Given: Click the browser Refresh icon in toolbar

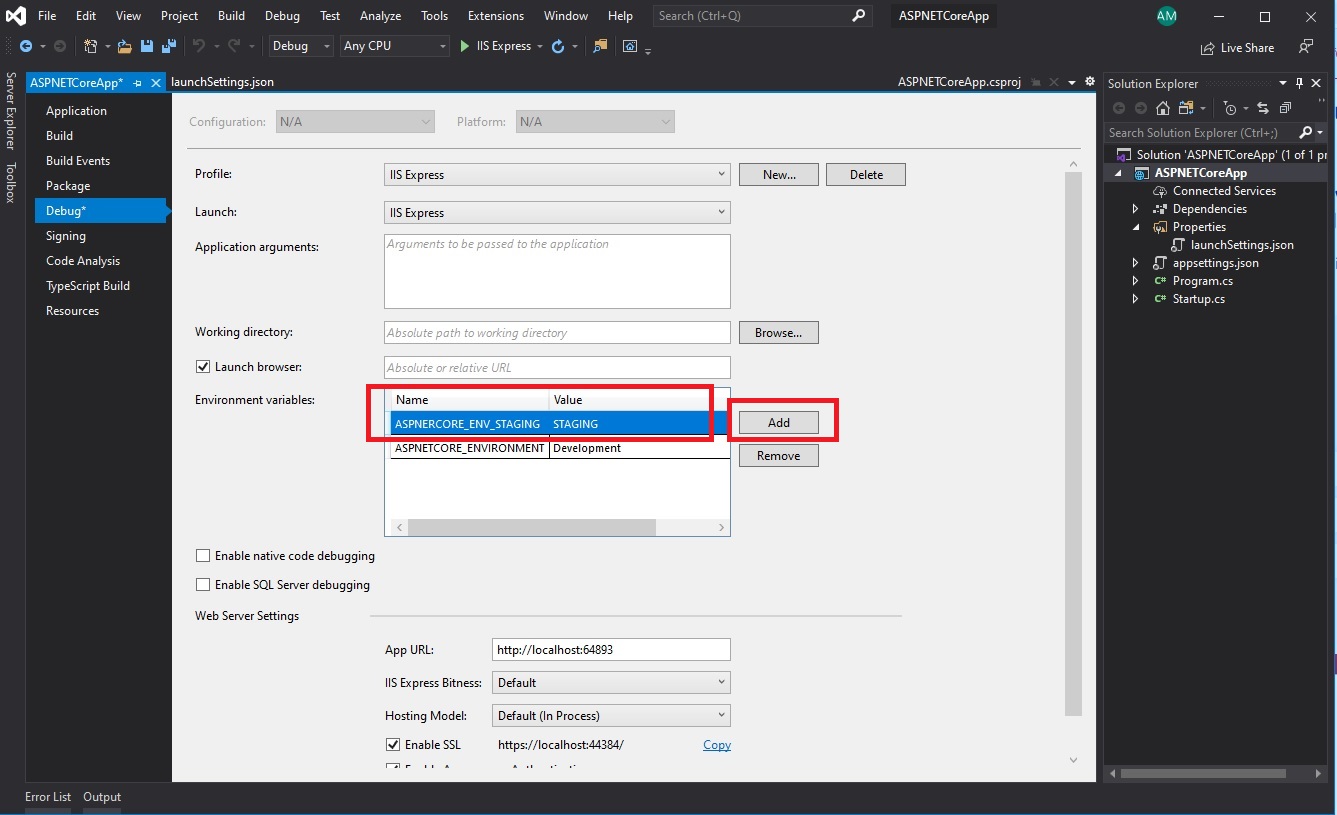Looking at the screenshot, I should coord(558,46).
